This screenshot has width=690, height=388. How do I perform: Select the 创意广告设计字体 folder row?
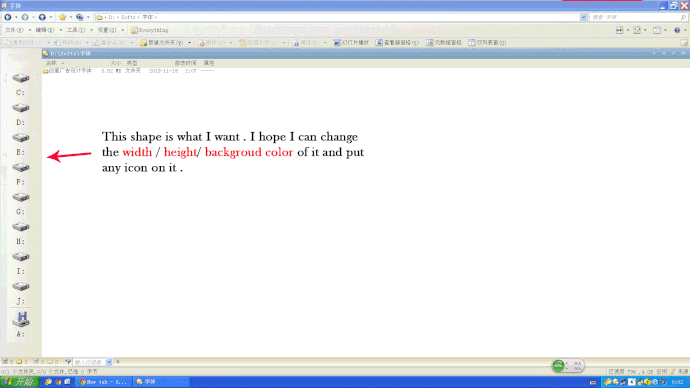click(x=129, y=70)
